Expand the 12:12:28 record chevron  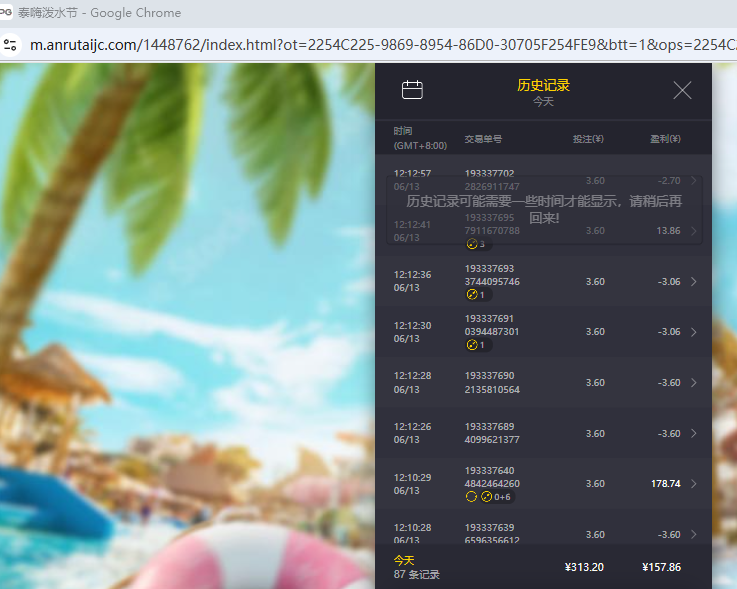694,383
